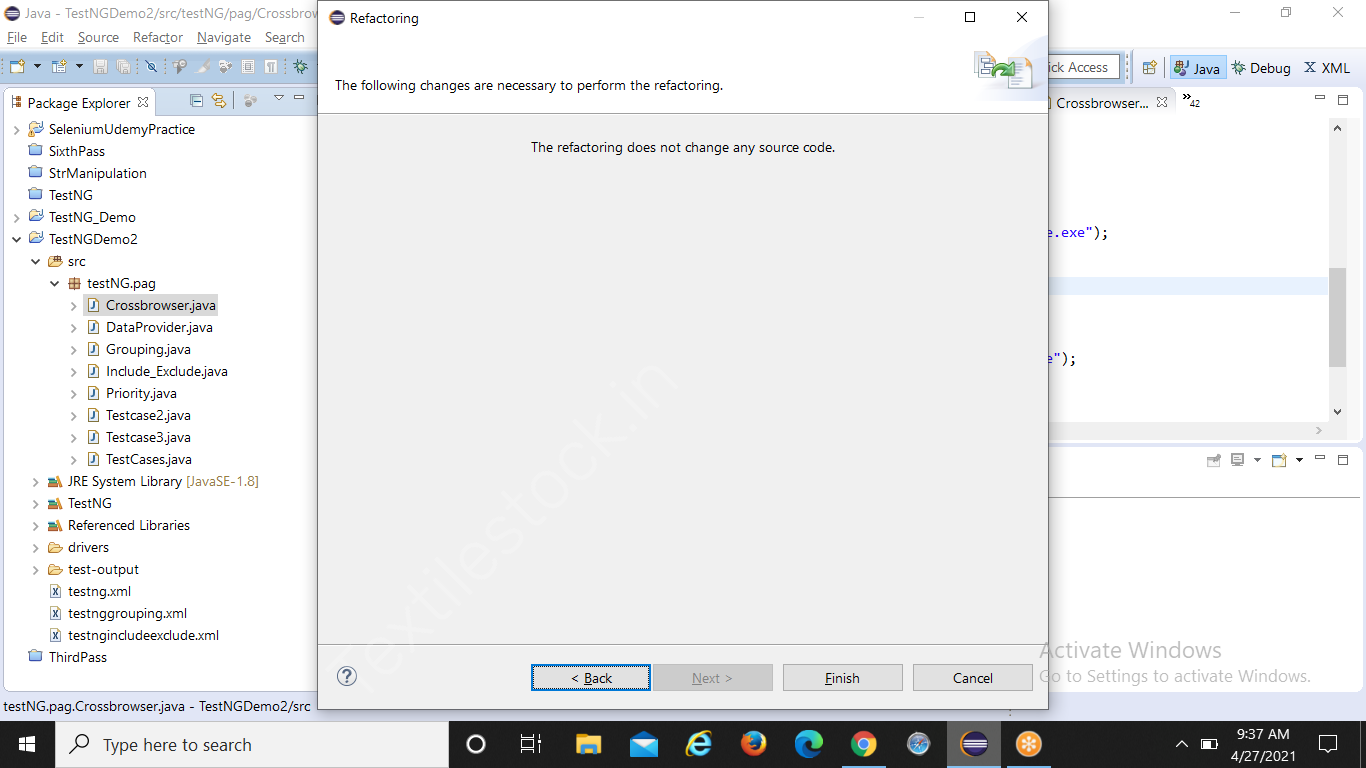Screen dimensions: 1366x768
Task: Click the Display Selected Console icon
Action: (1238, 460)
